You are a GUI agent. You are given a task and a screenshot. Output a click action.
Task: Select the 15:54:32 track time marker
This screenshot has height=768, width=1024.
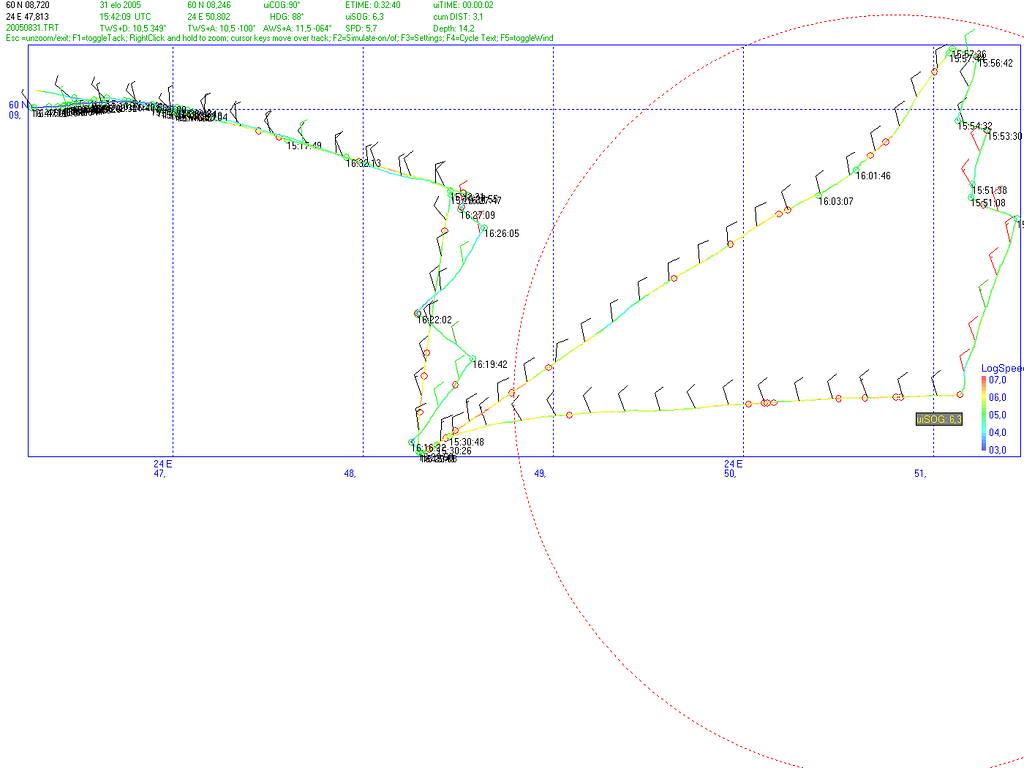(975, 126)
